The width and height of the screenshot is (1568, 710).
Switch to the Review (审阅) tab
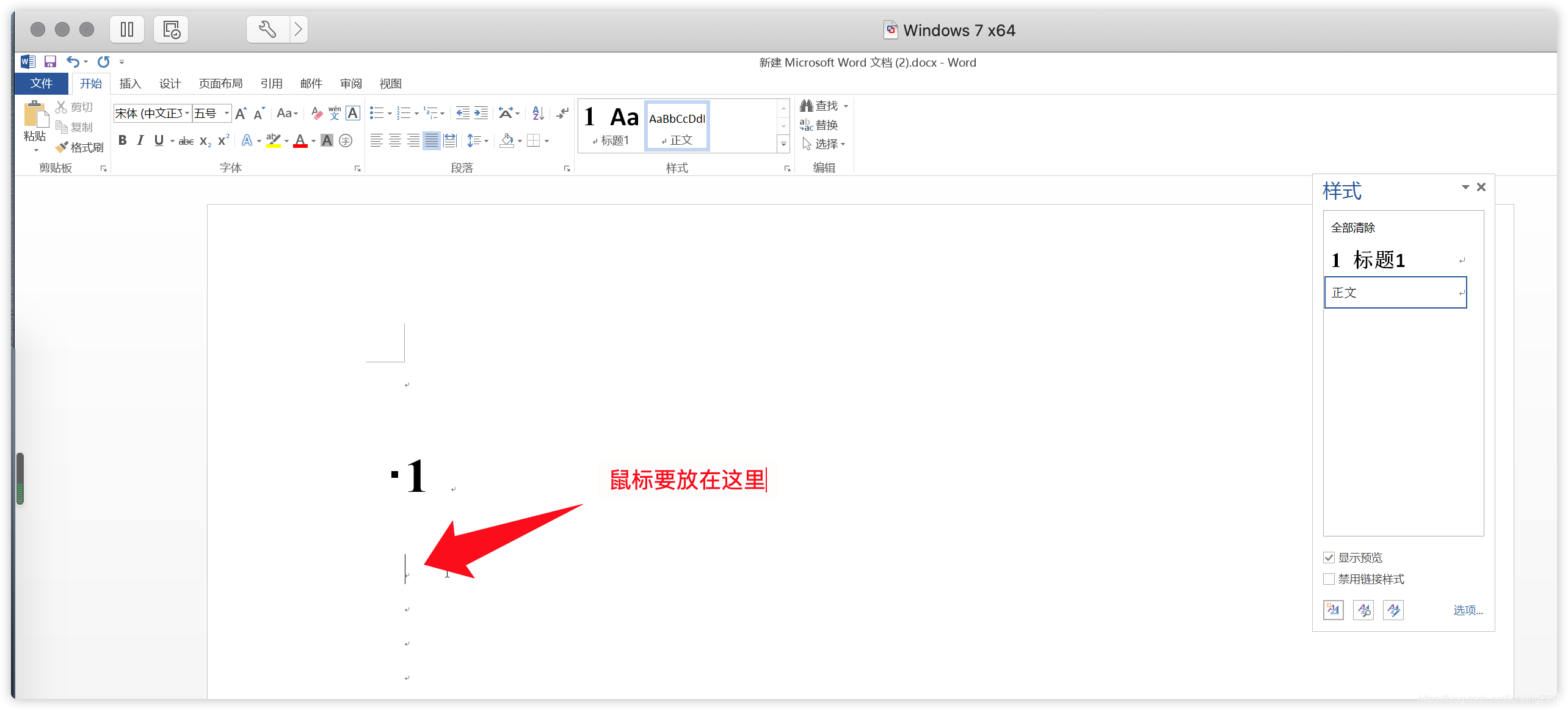tap(351, 84)
